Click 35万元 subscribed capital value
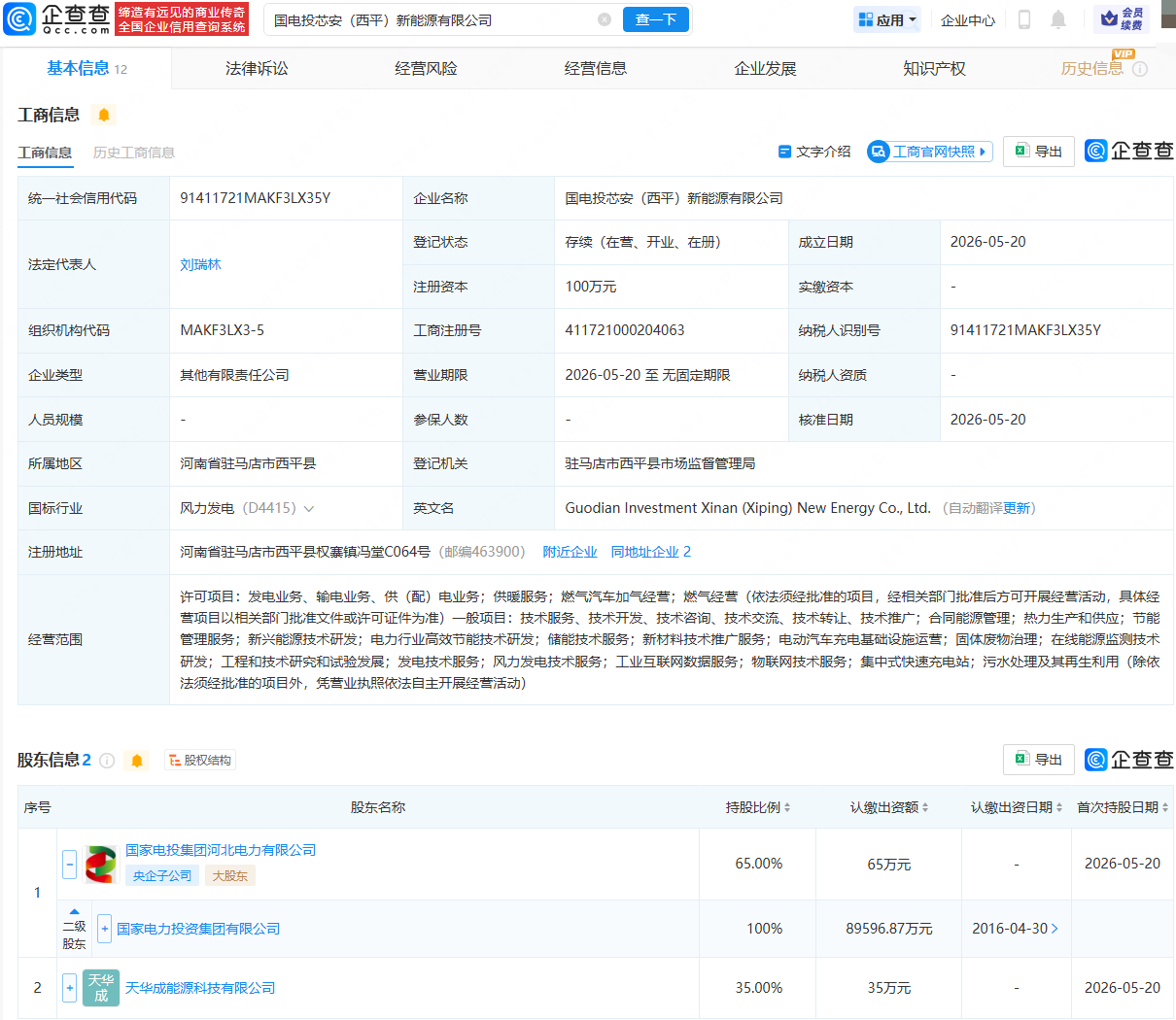Screen dimensions: 1176x1020 tap(889, 988)
